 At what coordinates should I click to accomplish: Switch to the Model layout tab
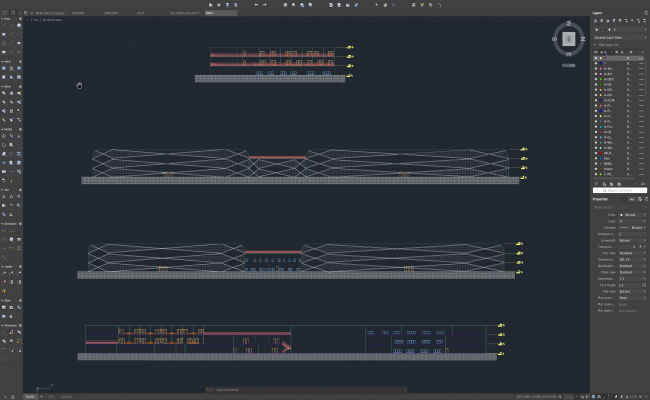[x=30, y=396]
